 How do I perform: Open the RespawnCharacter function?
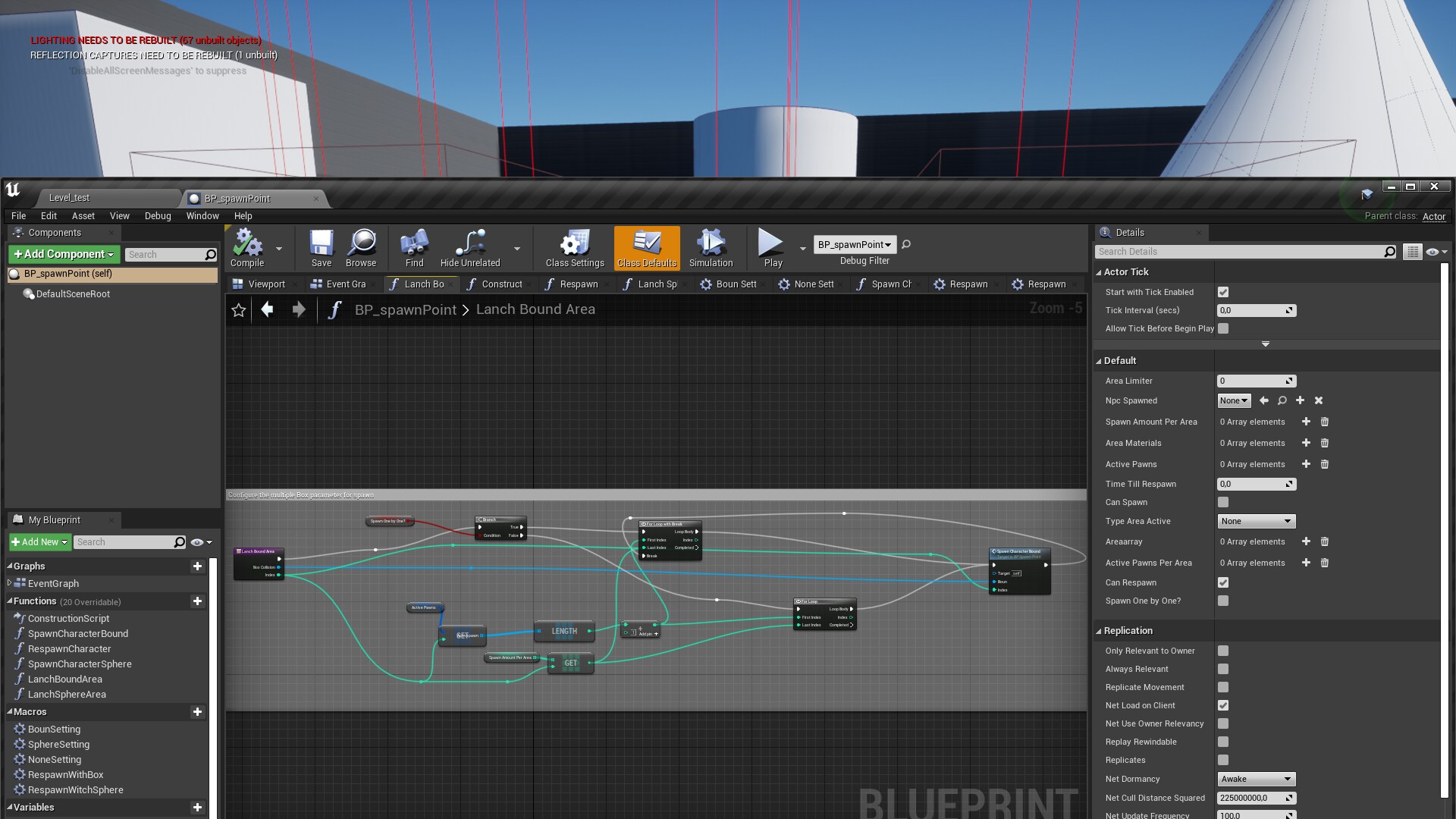(x=70, y=648)
